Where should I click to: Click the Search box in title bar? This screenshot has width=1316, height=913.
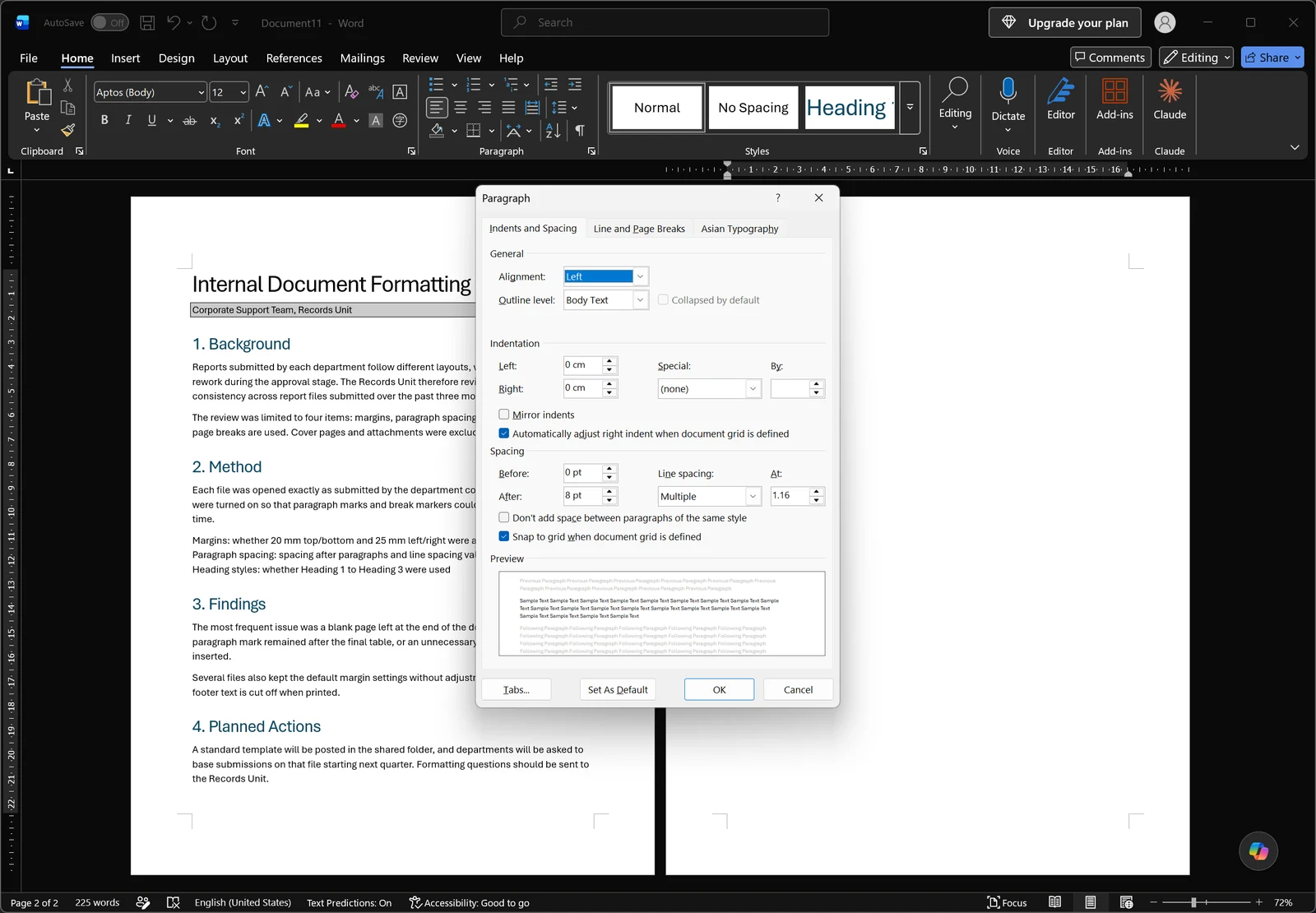[665, 22]
